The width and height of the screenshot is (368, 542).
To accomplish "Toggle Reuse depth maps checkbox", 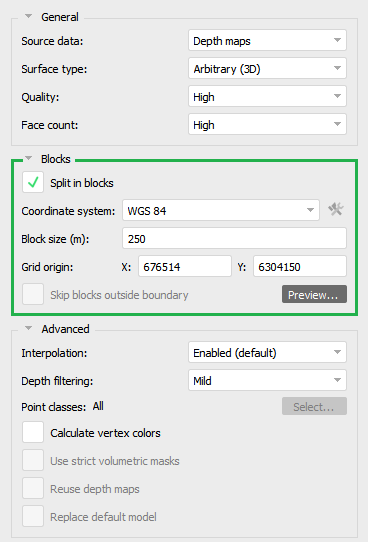I will click(x=33, y=488).
